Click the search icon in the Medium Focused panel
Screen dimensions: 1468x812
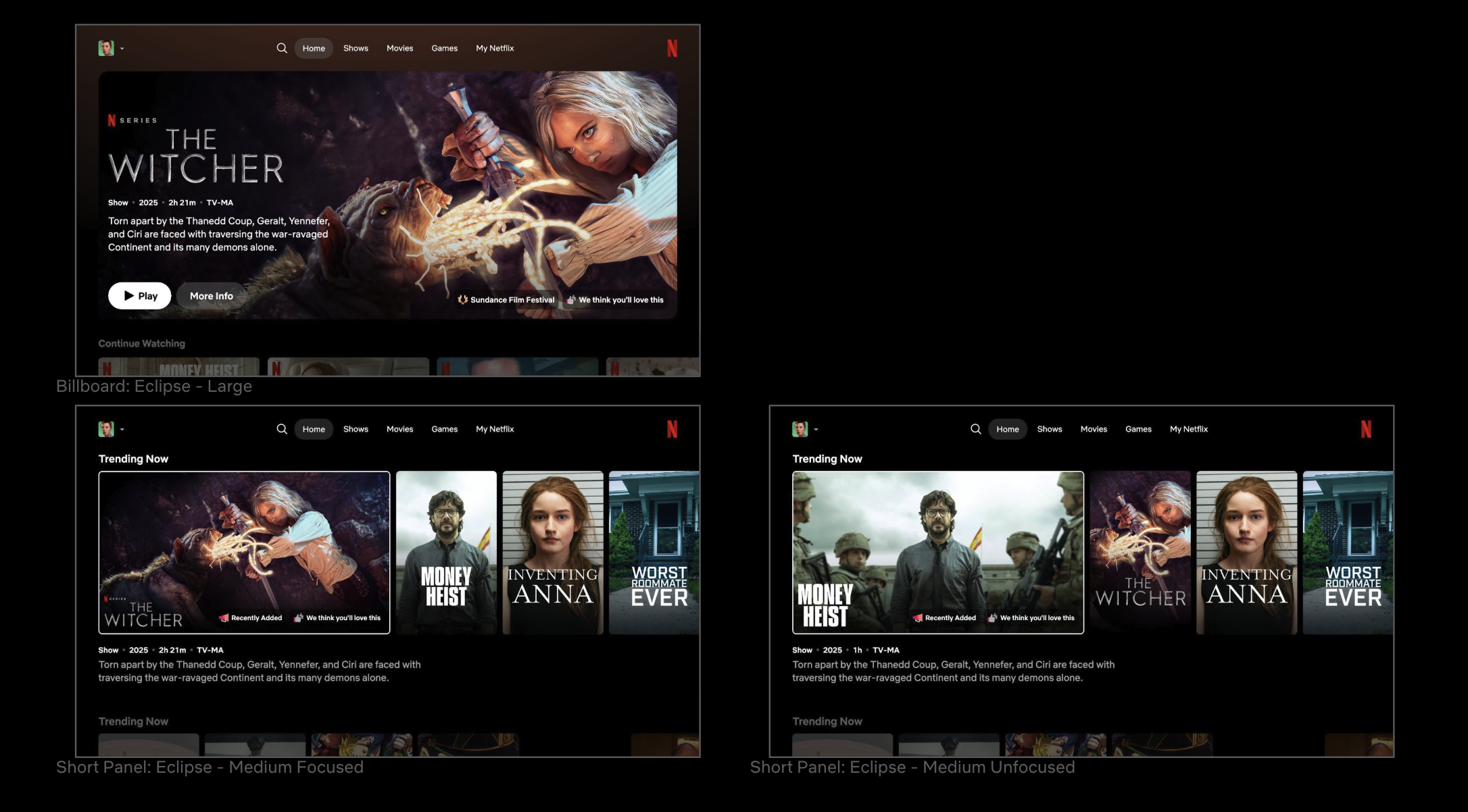(282, 429)
